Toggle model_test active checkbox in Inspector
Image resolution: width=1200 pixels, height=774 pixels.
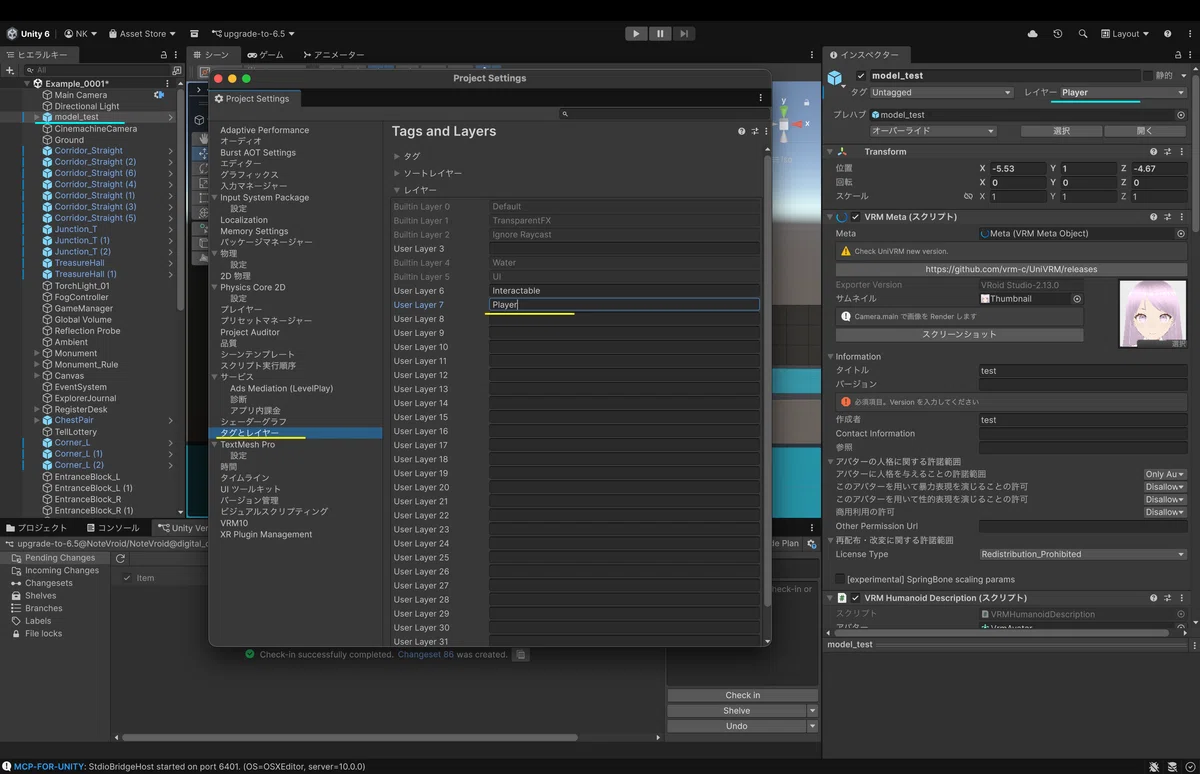click(861, 76)
